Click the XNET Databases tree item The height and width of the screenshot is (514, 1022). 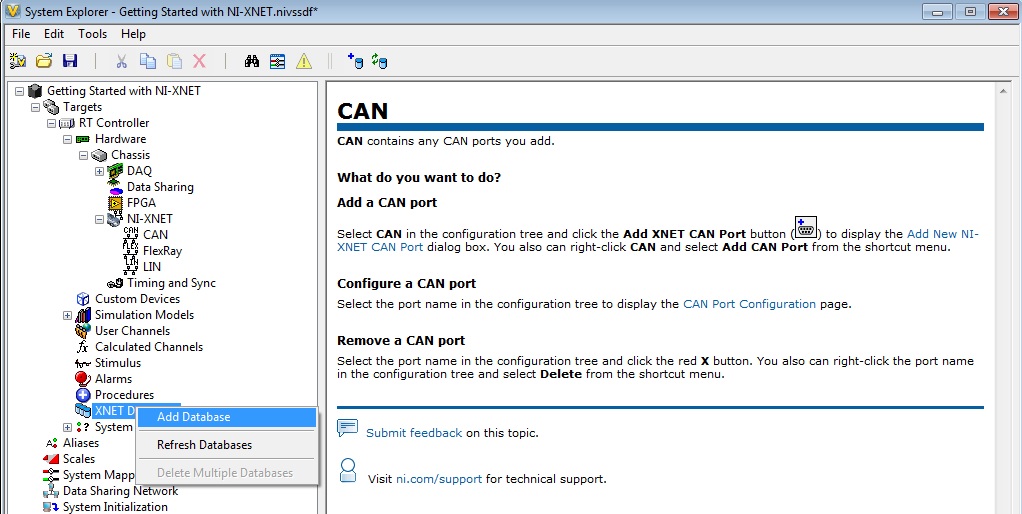(x=115, y=410)
